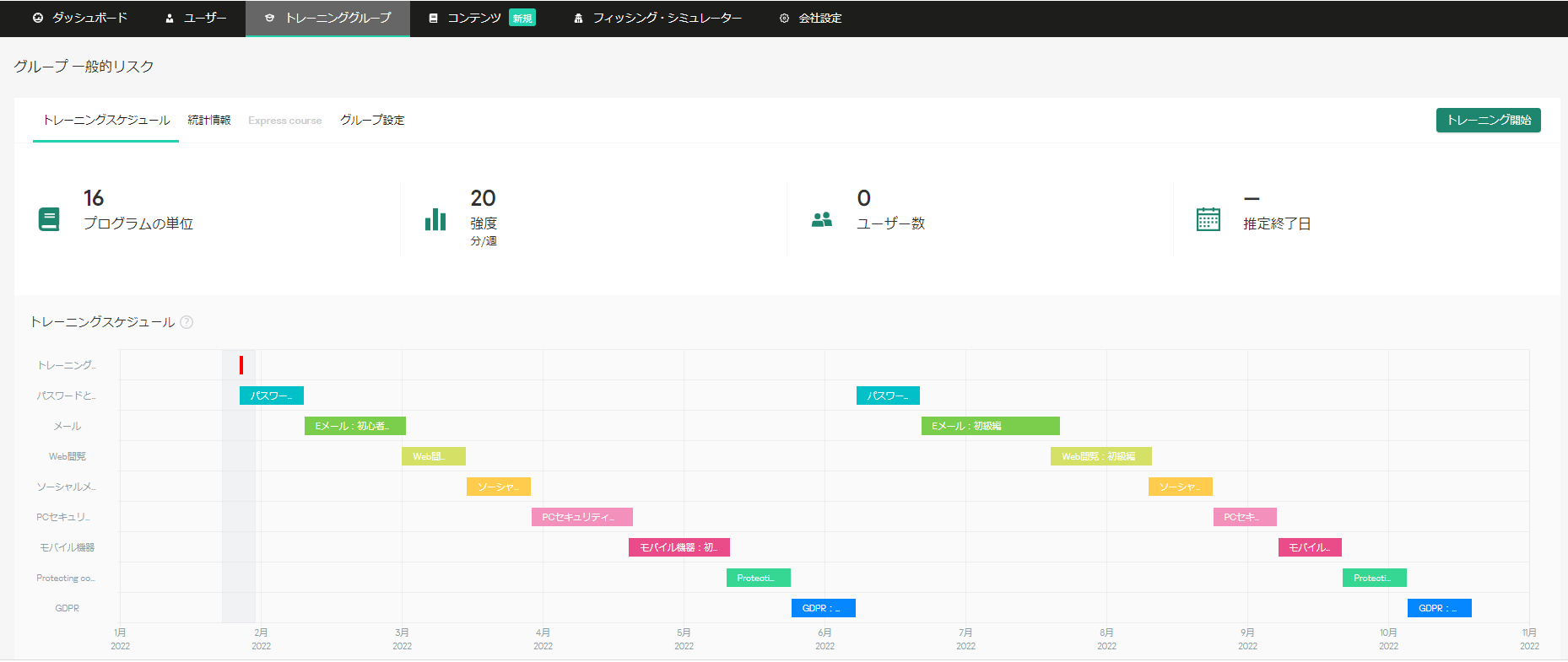The height and width of the screenshot is (662, 1568).
Task: Open the short PCセキ bar in September
Action: click(1245, 517)
